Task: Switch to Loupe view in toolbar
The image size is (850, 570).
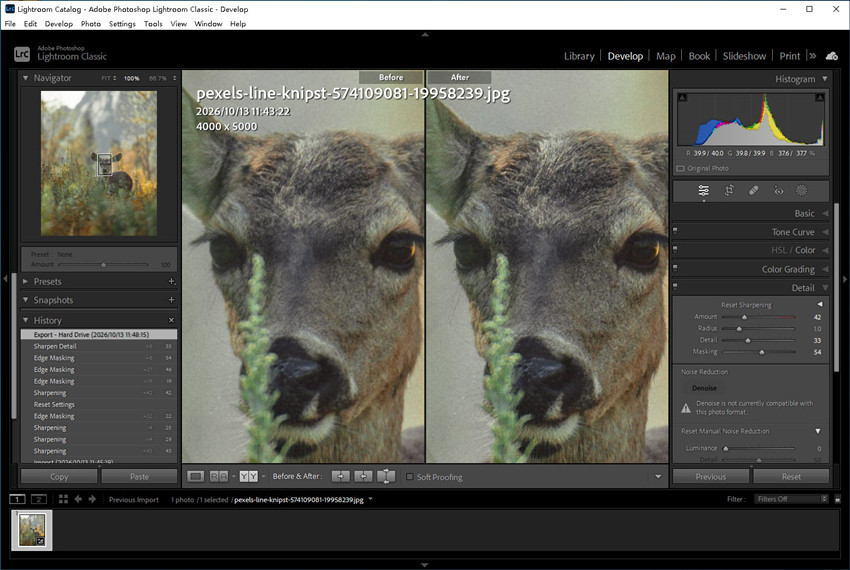Action: click(x=196, y=476)
